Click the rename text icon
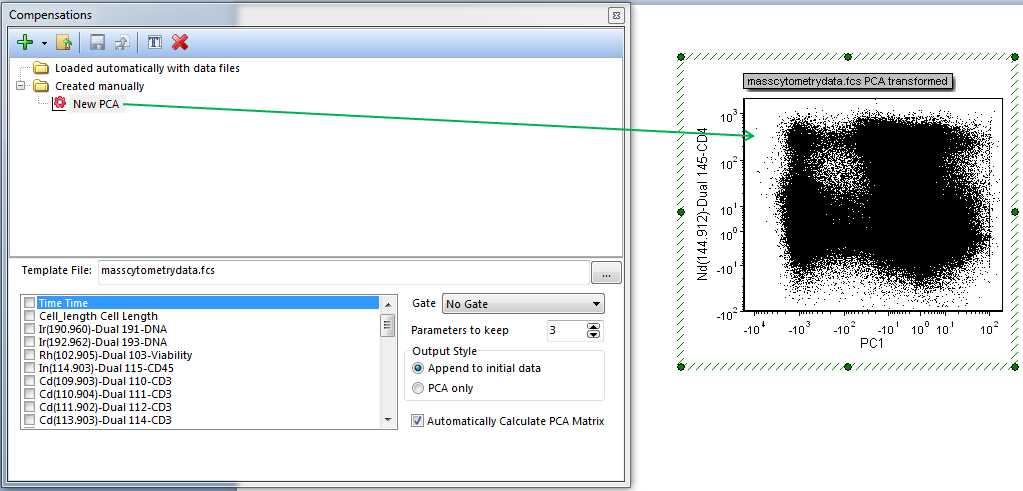 [155, 43]
